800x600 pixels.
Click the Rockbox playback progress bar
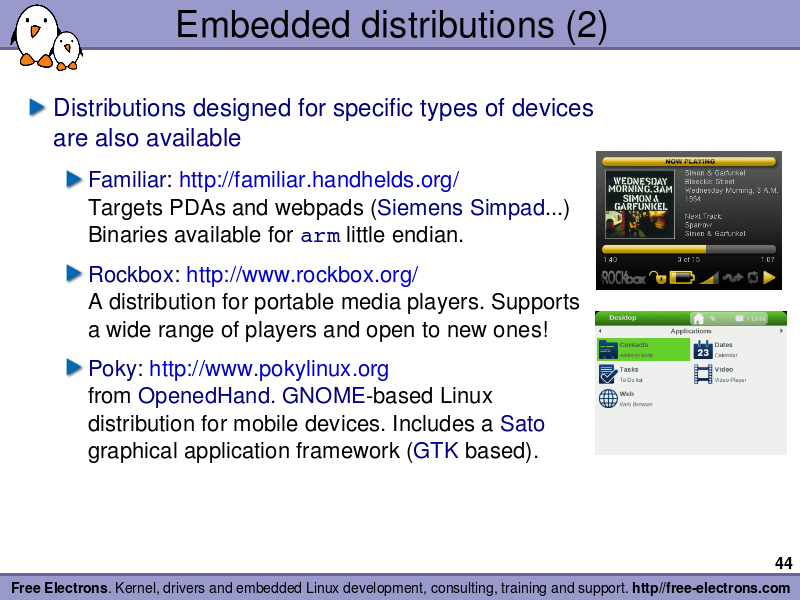tap(689, 249)
